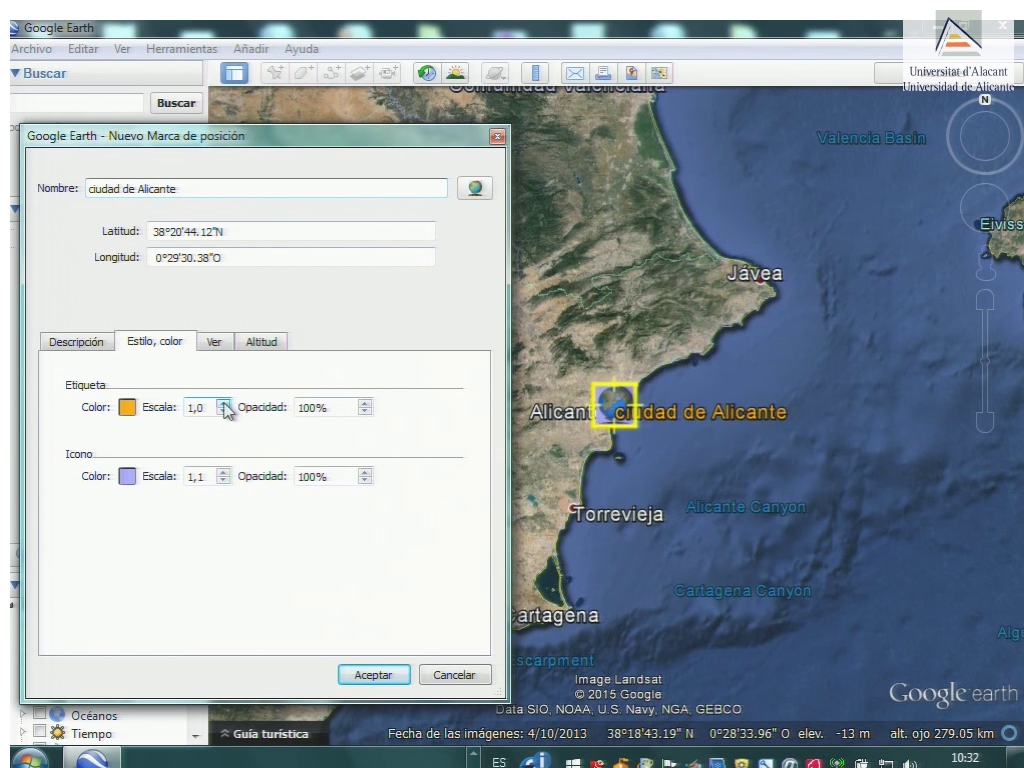
Task: Switch to the Descripción tab
Action: (76, 342)
